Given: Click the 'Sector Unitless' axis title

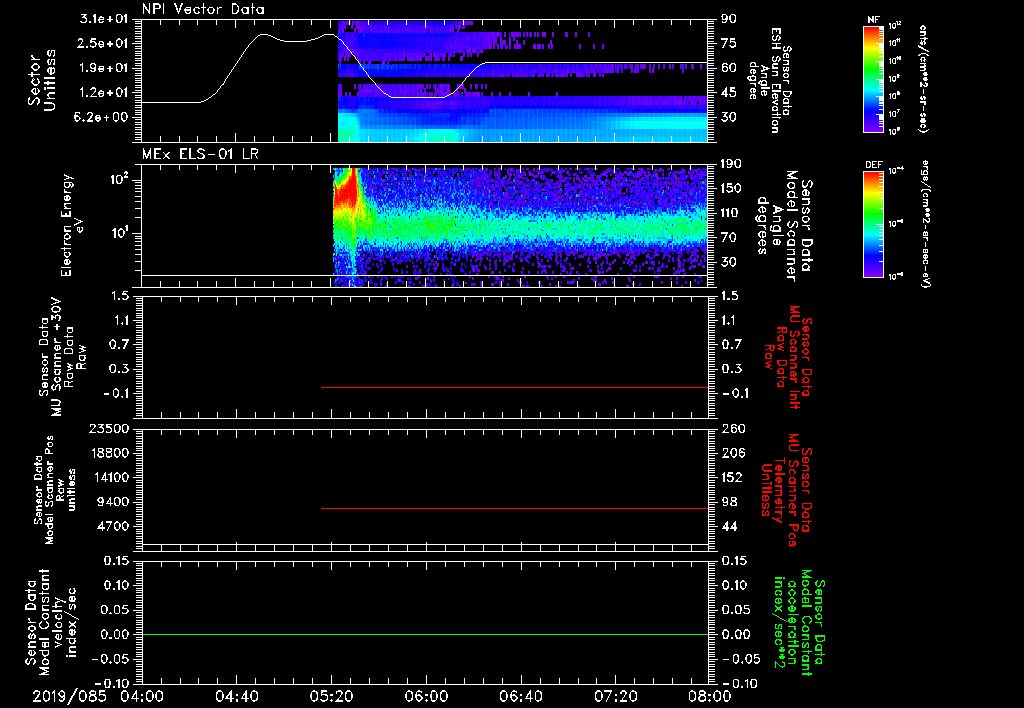Looking at the screenshot, I should pyautogui.click(x=42, y=80).
